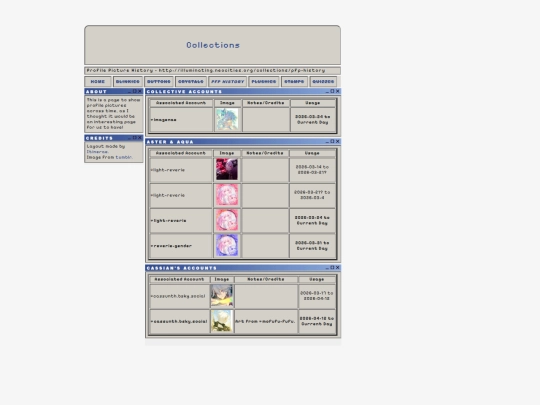The width and height of the screenshot is (540, 405).
Task: Click Usage header in Collective Accounts table
Action: (313, 103)
